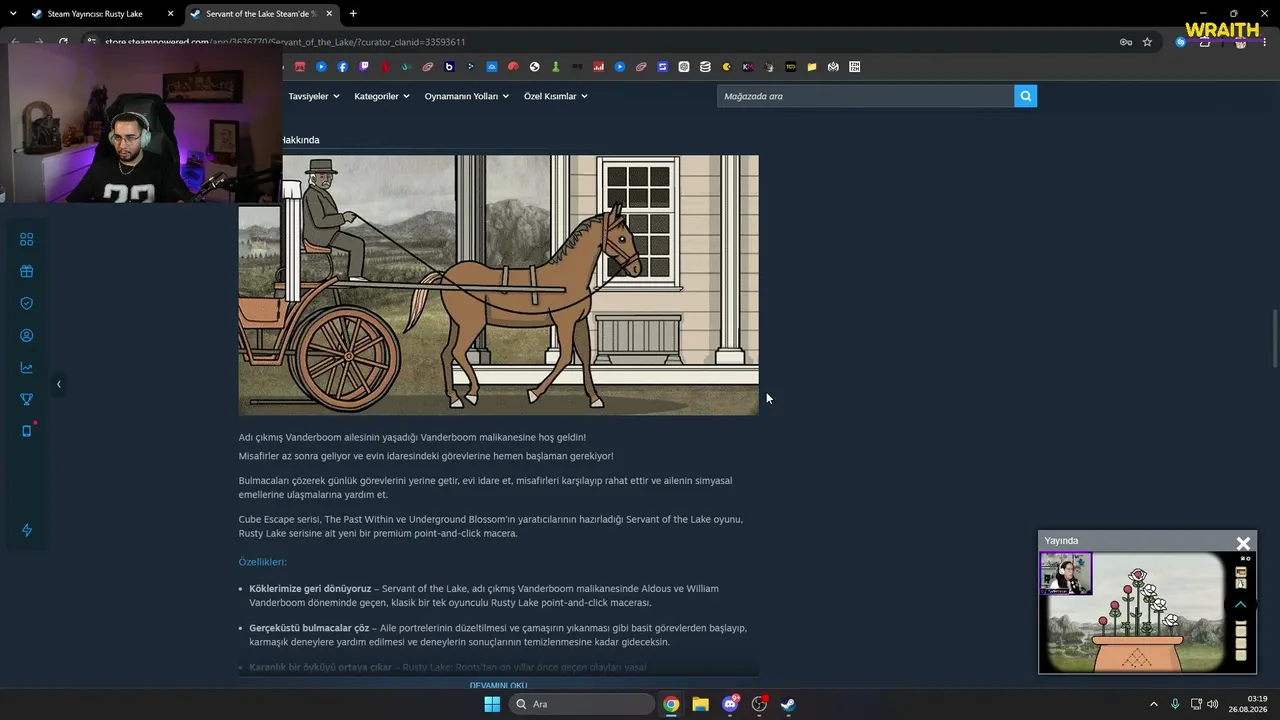Open Steam from the taskbar
The image size is (1280, 720).
pos(788,704)
